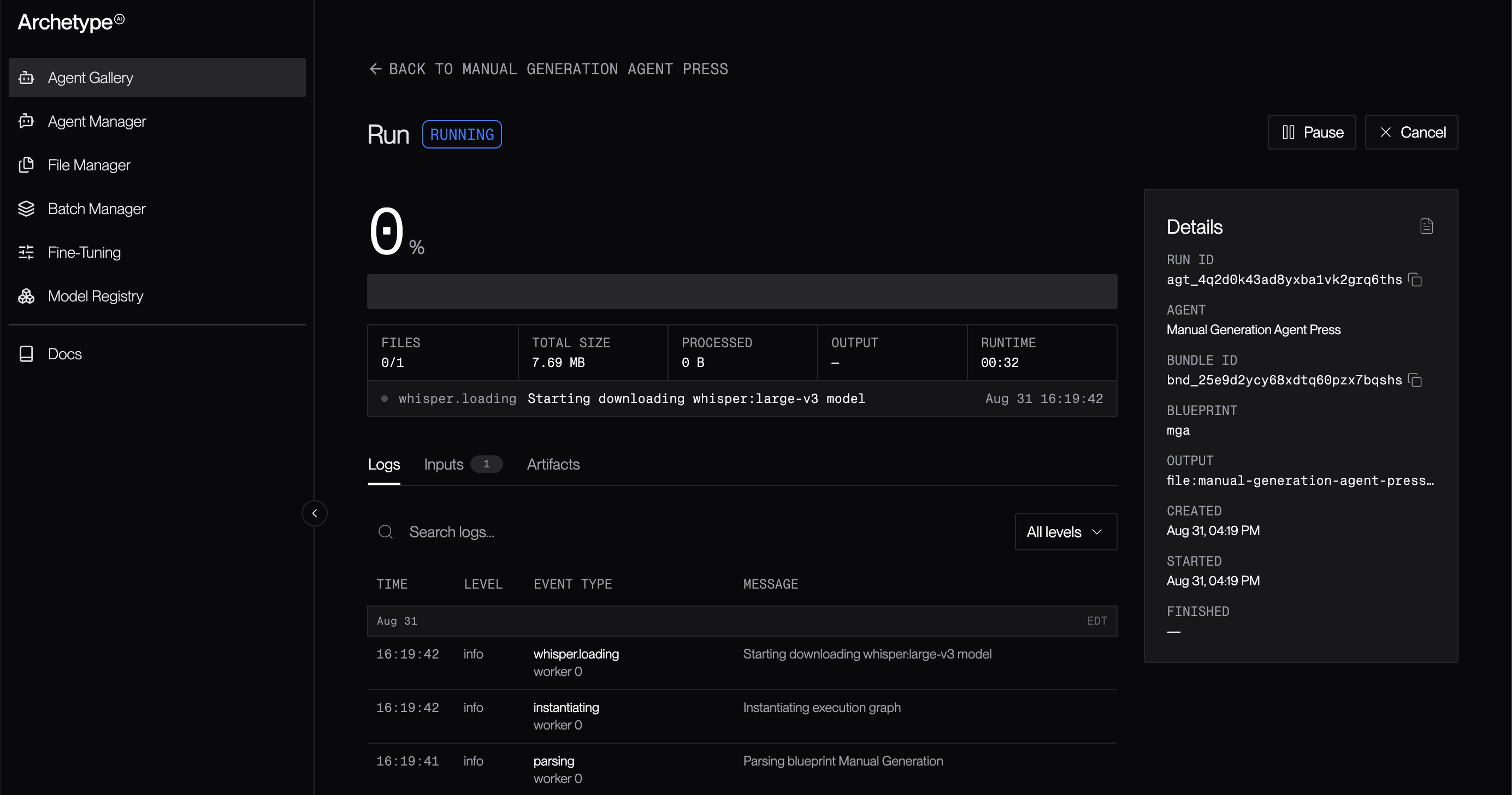The image size is (1512, 795).
Task: Click the Inputs count badge
Action: coord(487,464)
